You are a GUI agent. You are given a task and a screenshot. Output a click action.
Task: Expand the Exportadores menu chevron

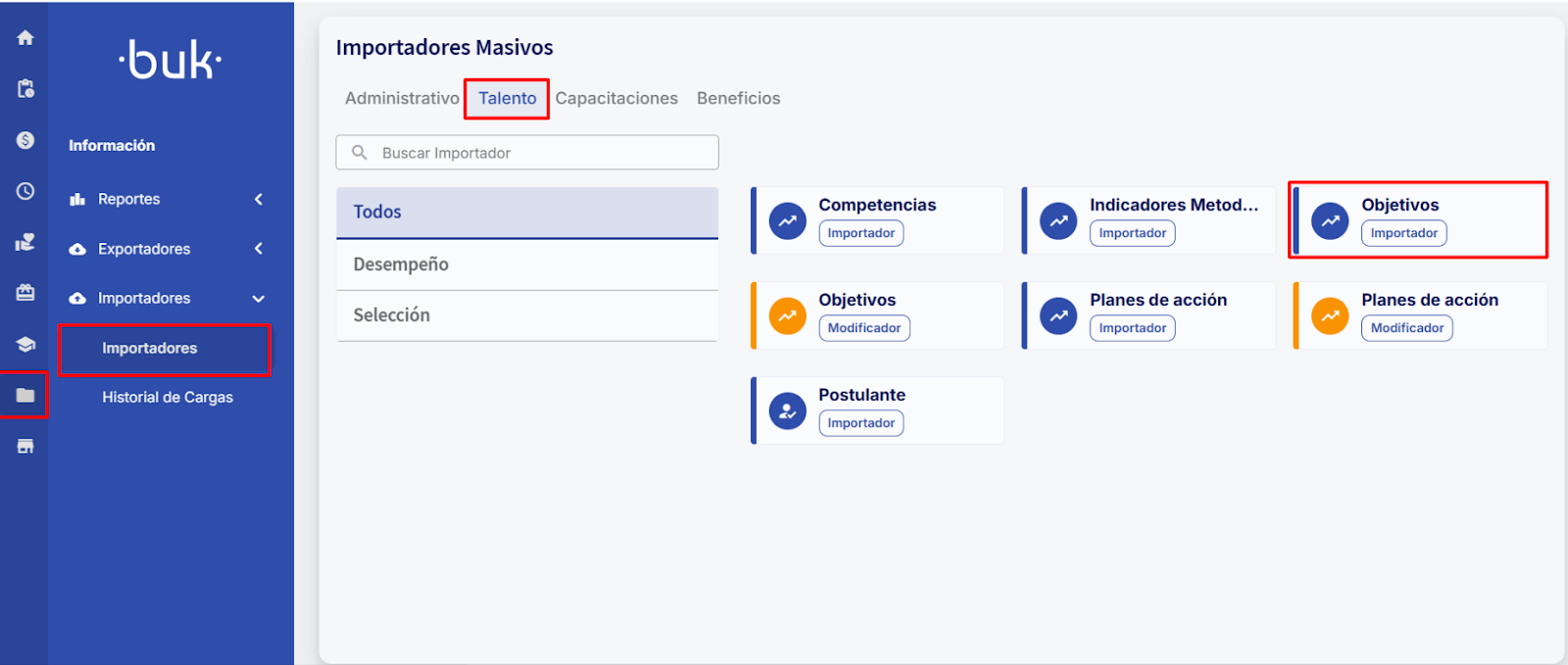click(x=259, y=249)
